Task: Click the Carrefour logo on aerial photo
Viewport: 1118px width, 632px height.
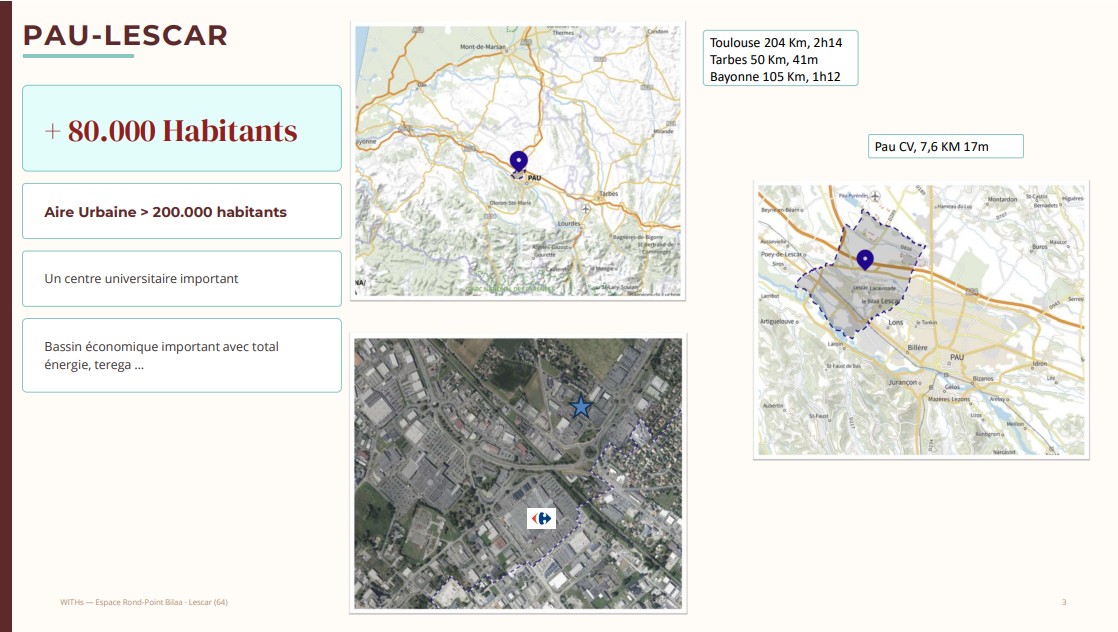Action: pyautogui.click(x=542, y=519)
